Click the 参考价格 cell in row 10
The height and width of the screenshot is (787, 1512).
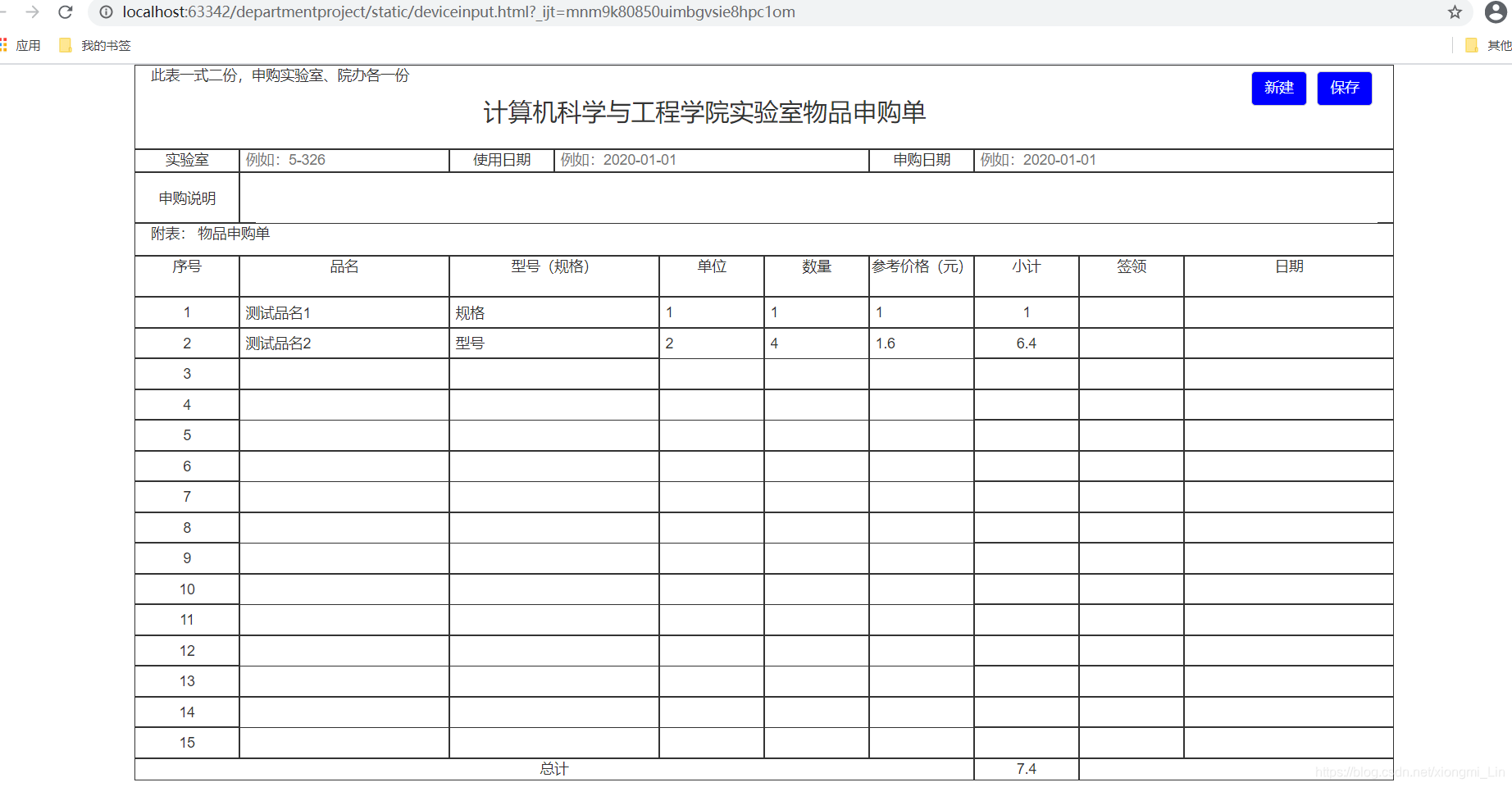(922, 589)
